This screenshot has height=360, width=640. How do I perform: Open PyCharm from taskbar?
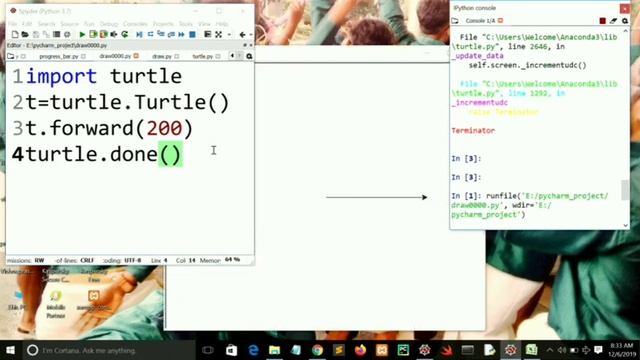click(x=403, y=350)
